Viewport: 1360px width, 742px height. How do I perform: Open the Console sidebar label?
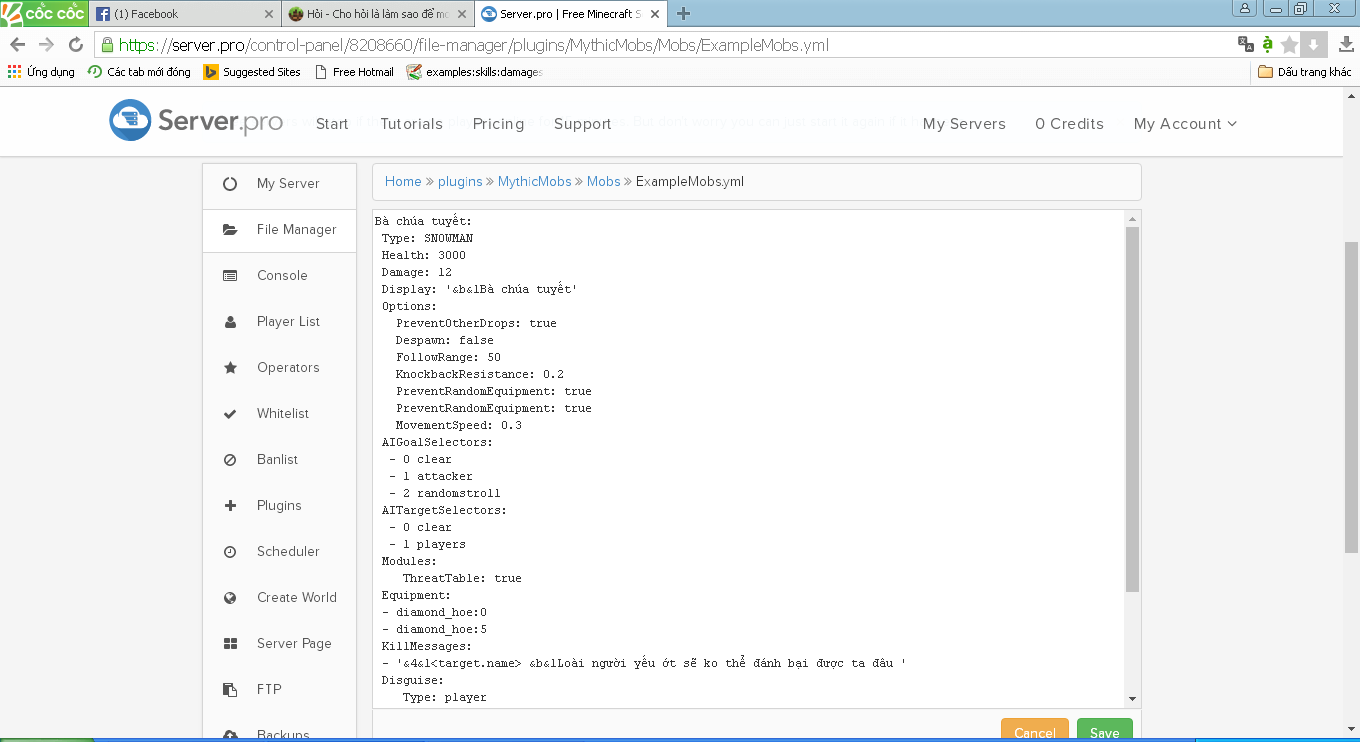(x=282, y=276)
